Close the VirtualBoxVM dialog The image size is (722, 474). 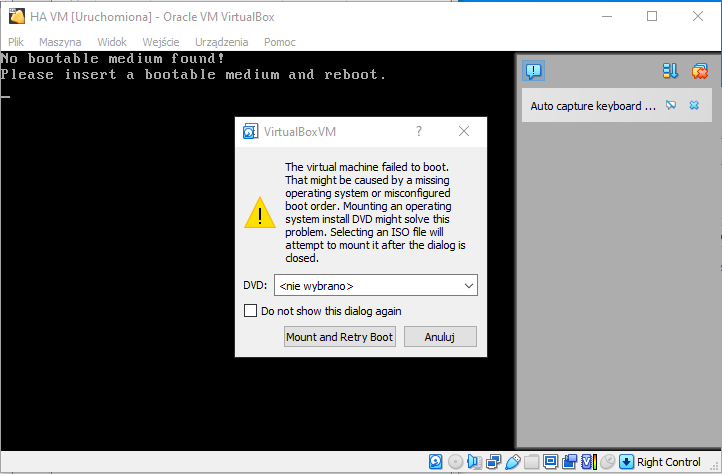tap(464, 131)
